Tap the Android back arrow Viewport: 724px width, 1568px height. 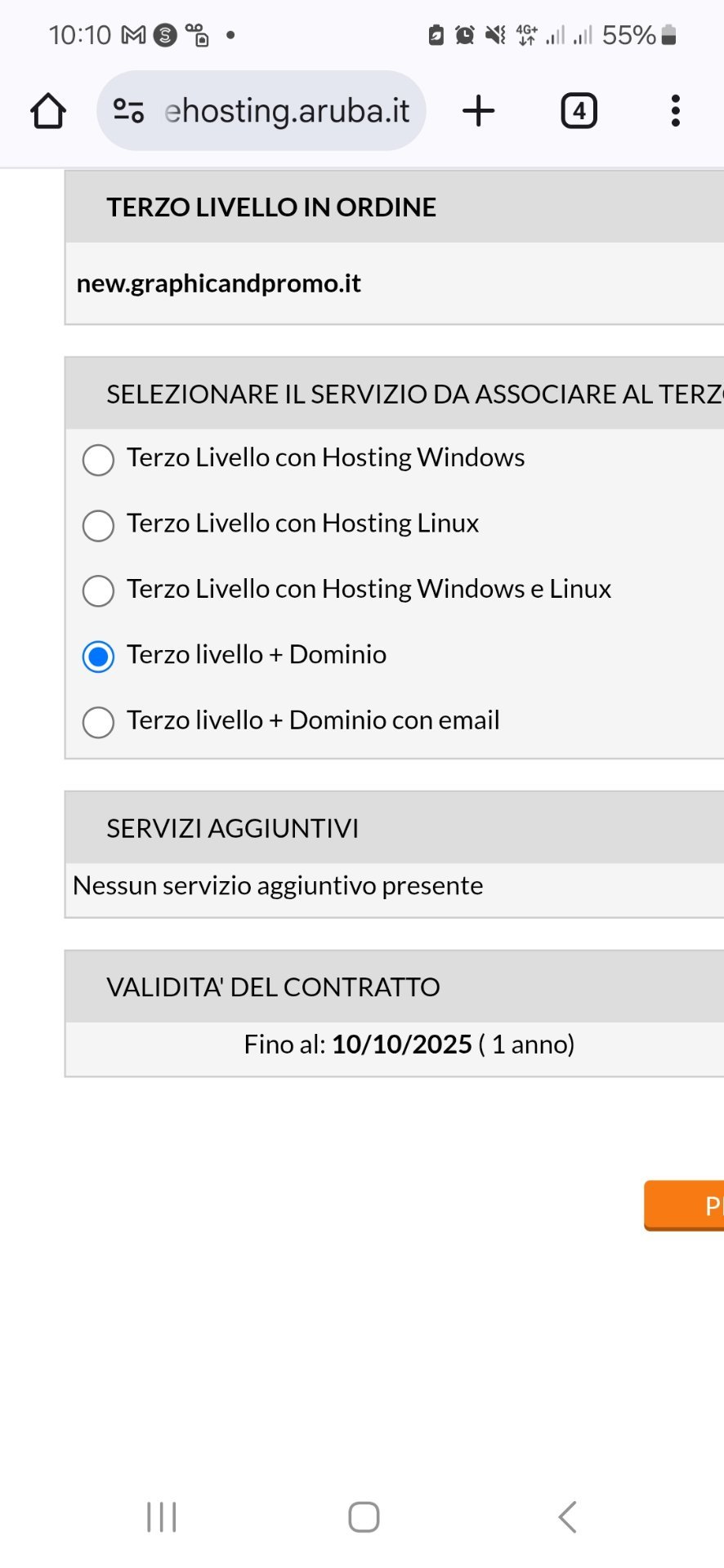pos(567,1517)
